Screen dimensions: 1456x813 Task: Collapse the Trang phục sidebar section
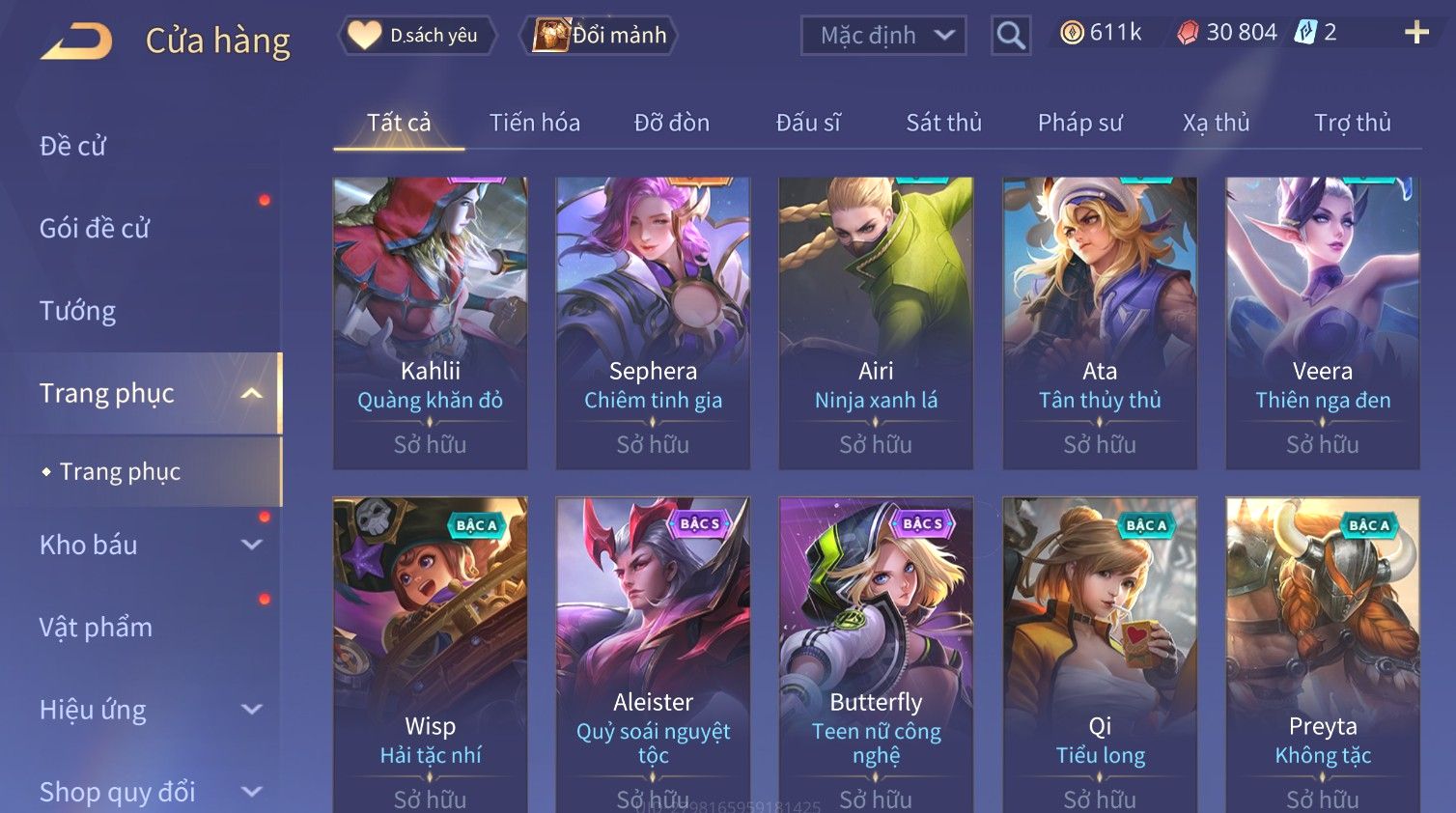(x=251, y=393)
